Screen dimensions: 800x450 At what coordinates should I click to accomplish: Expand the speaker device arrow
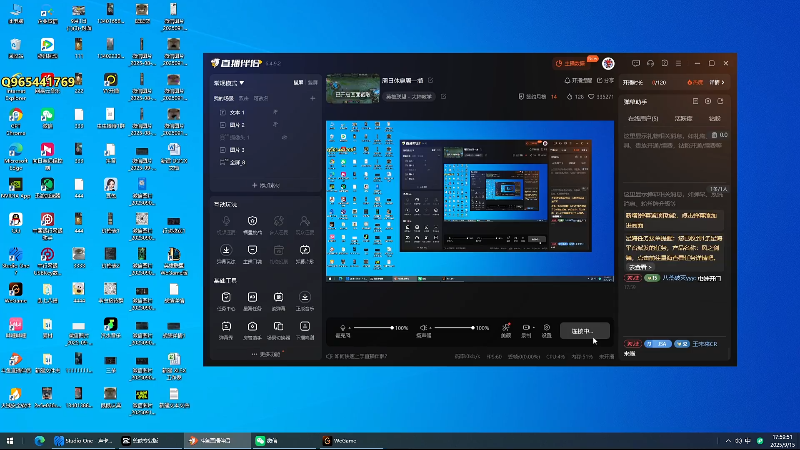pos(430,328)
